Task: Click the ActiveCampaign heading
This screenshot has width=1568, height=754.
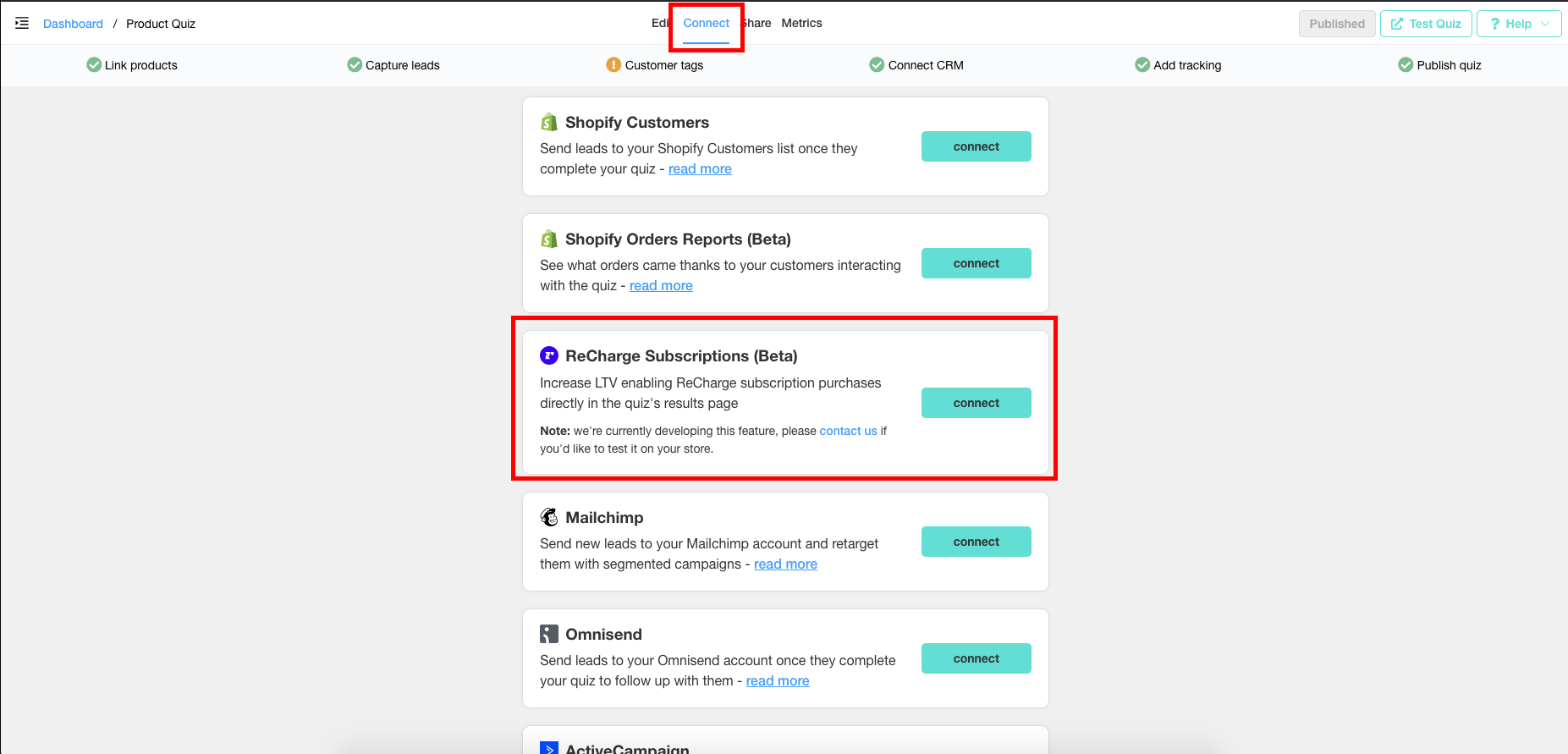Action: (x=627, y=748)
